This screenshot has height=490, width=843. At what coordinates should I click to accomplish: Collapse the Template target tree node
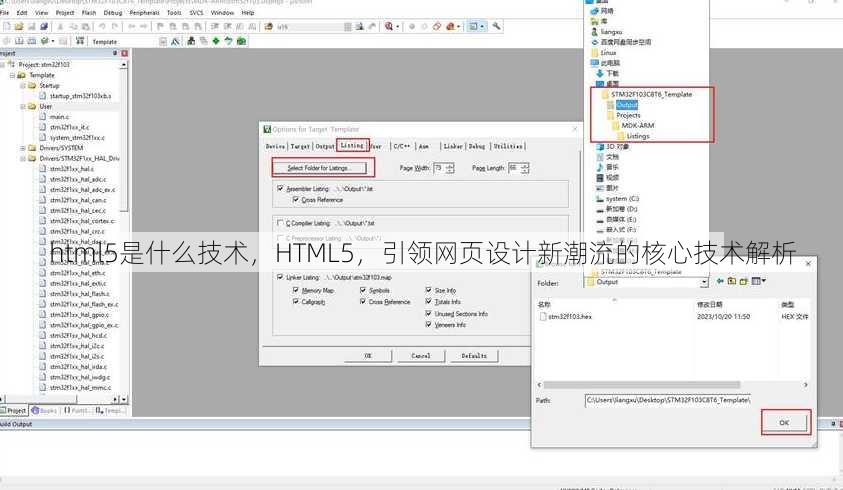coord(12,75)
